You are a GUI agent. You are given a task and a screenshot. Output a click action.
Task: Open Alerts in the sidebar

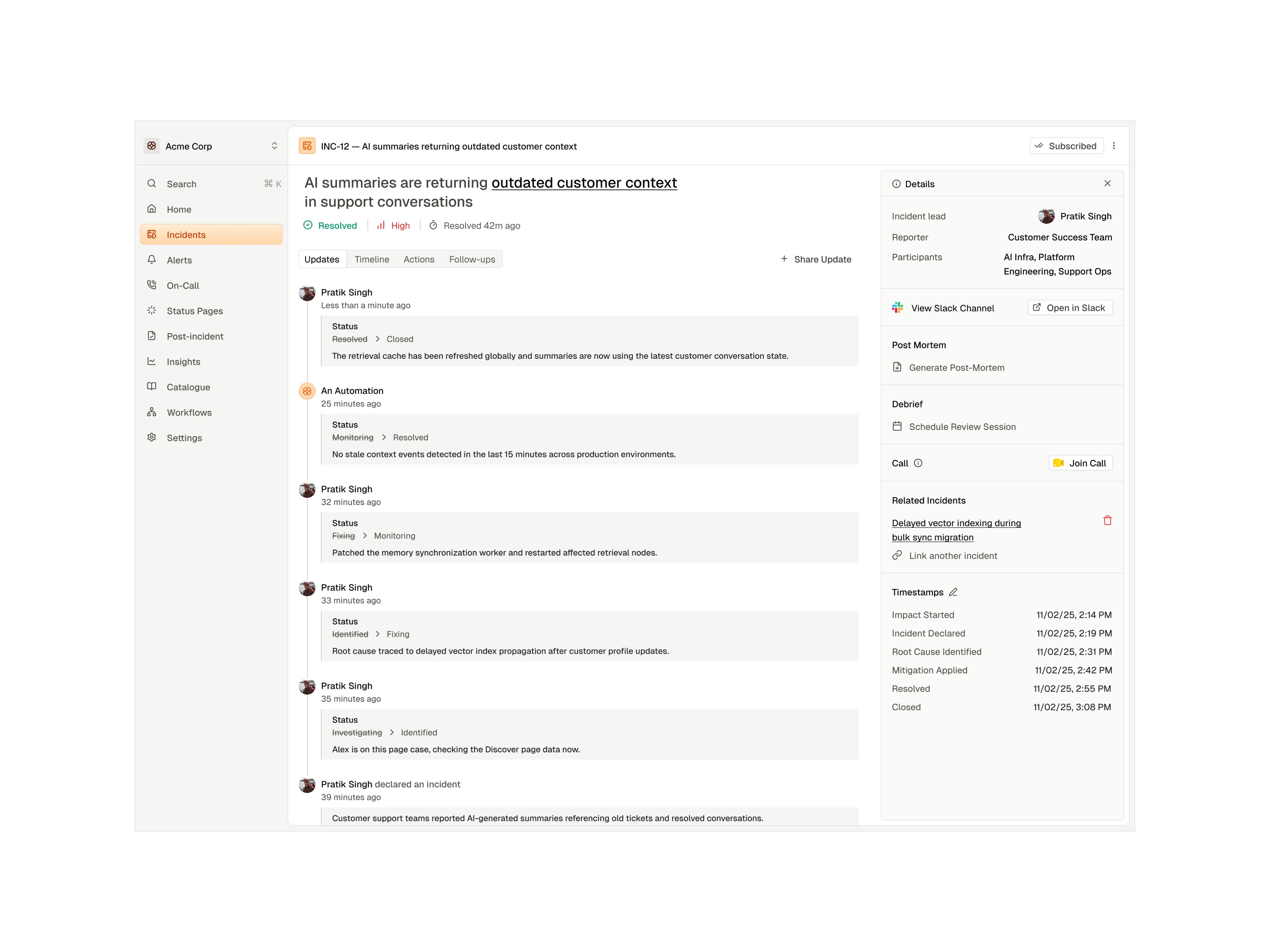pos(211,260)
